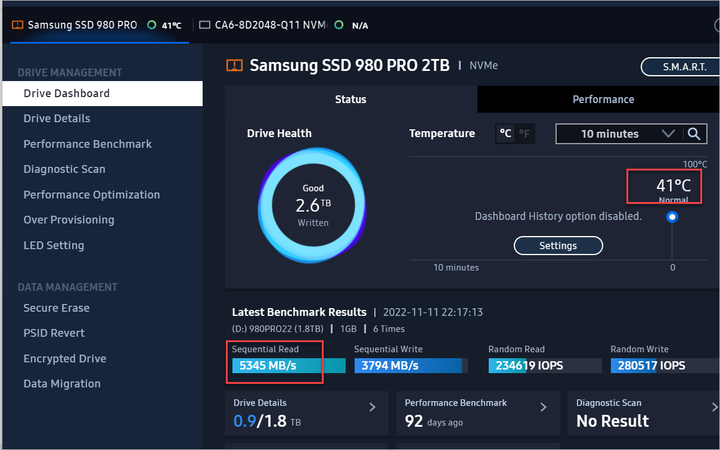This screenshot has width=720, height=450.
Task: Open Diagnostic Scan in sidebar
Action: tap(64, 169)
